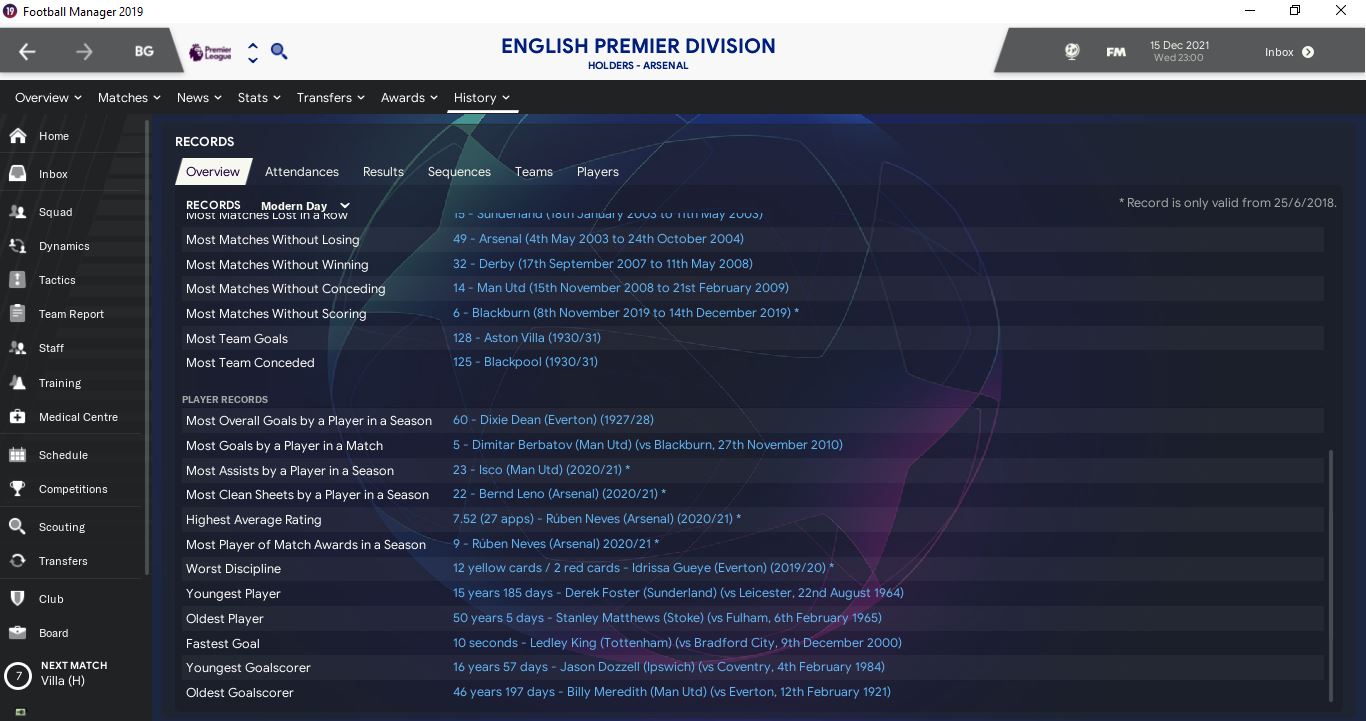Screen dimensions: 1366x721
Task: Click Ledley King fastest goal record
Action: coord(677,643)
